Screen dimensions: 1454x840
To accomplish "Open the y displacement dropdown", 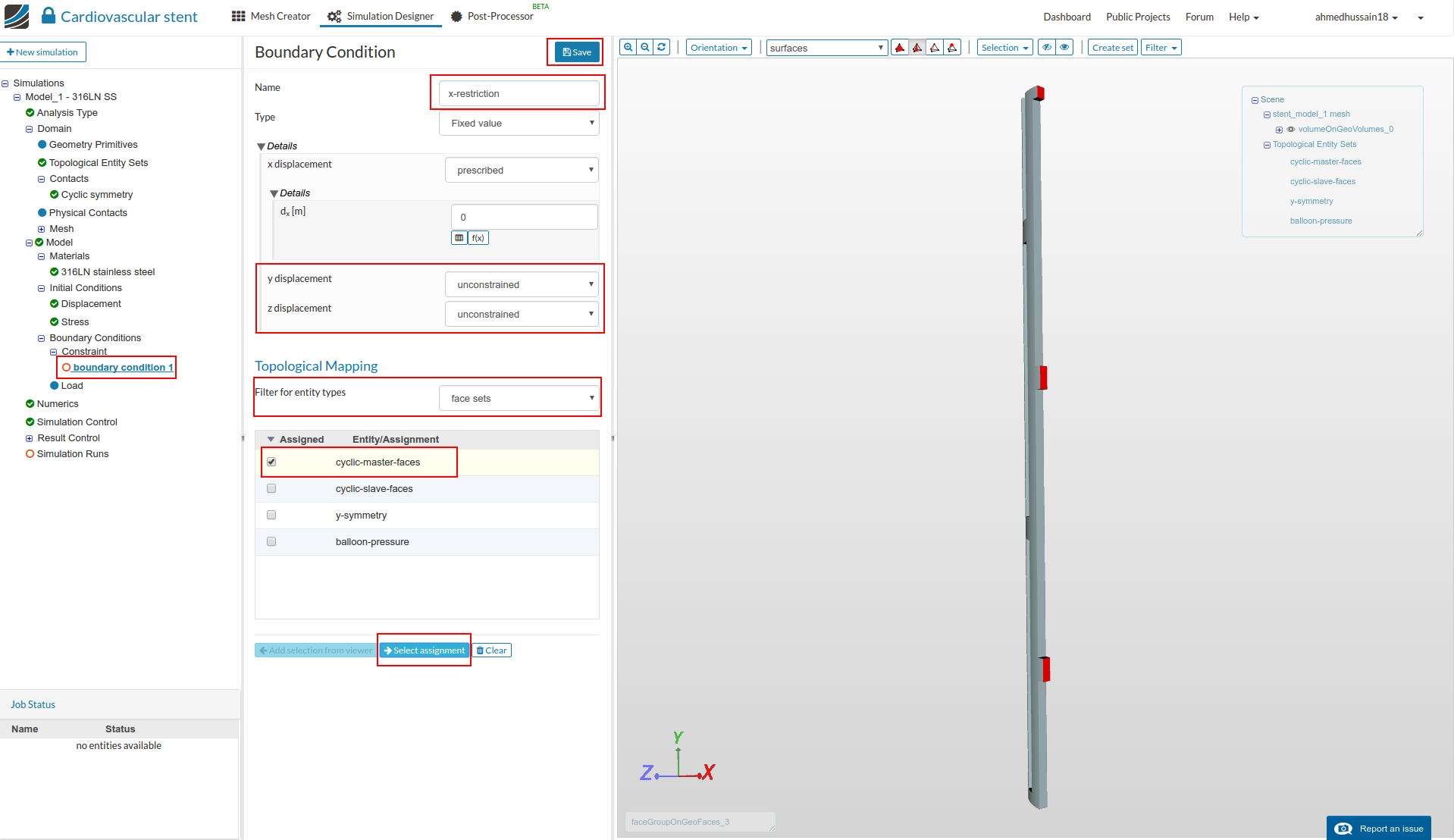I will (x=522, y=285).
